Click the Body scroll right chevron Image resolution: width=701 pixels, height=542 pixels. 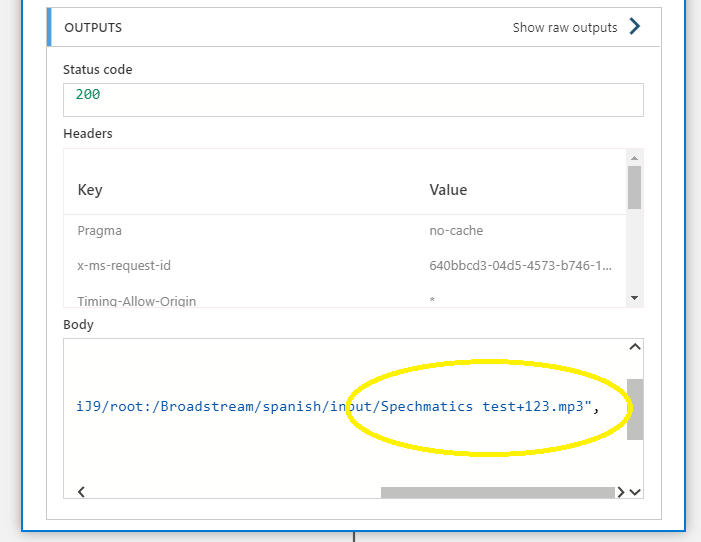[621, 492]
